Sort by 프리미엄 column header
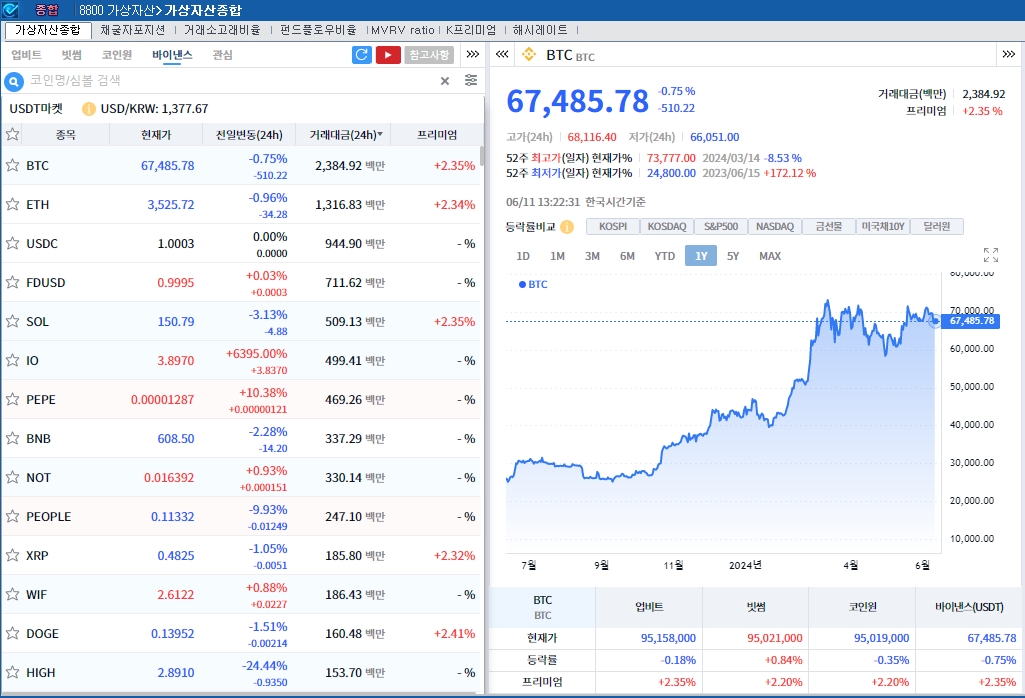The width and height of the screenshot is (1025, 698). click(x=437, y=135)
